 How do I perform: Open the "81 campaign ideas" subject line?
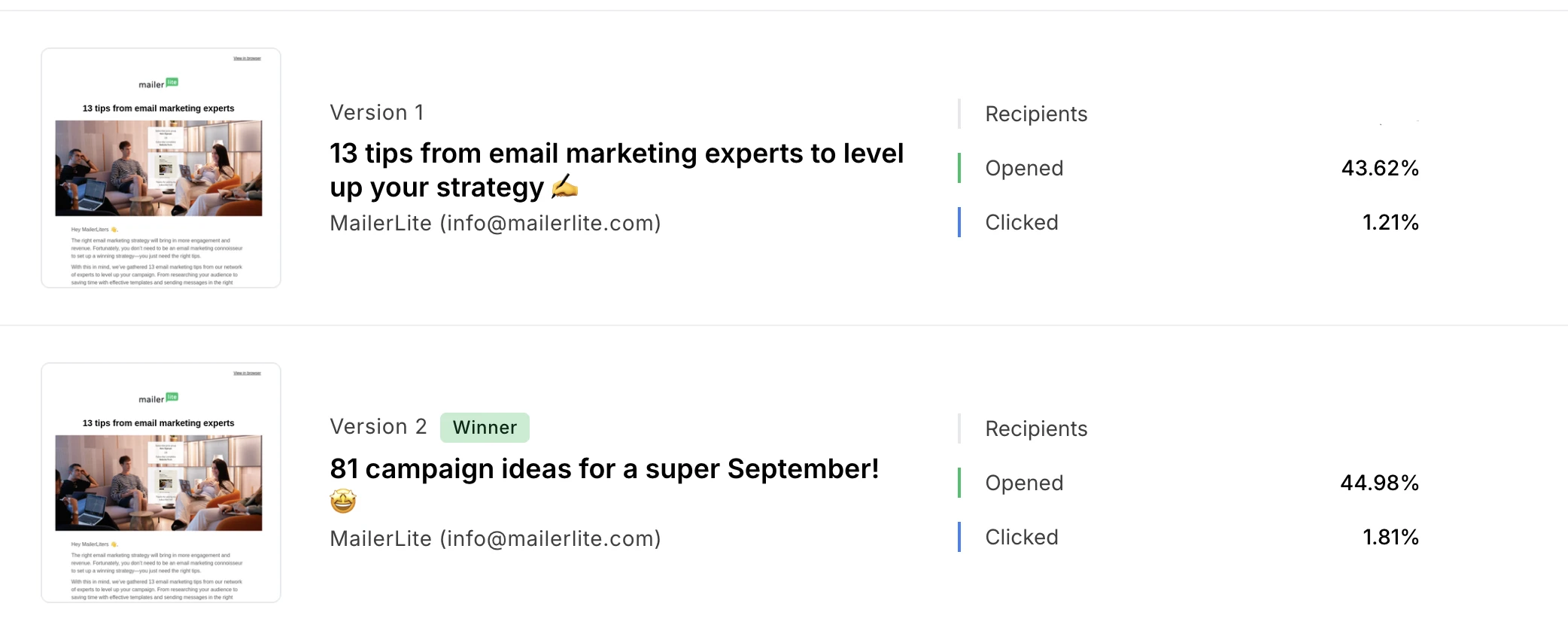pos(604,468)
